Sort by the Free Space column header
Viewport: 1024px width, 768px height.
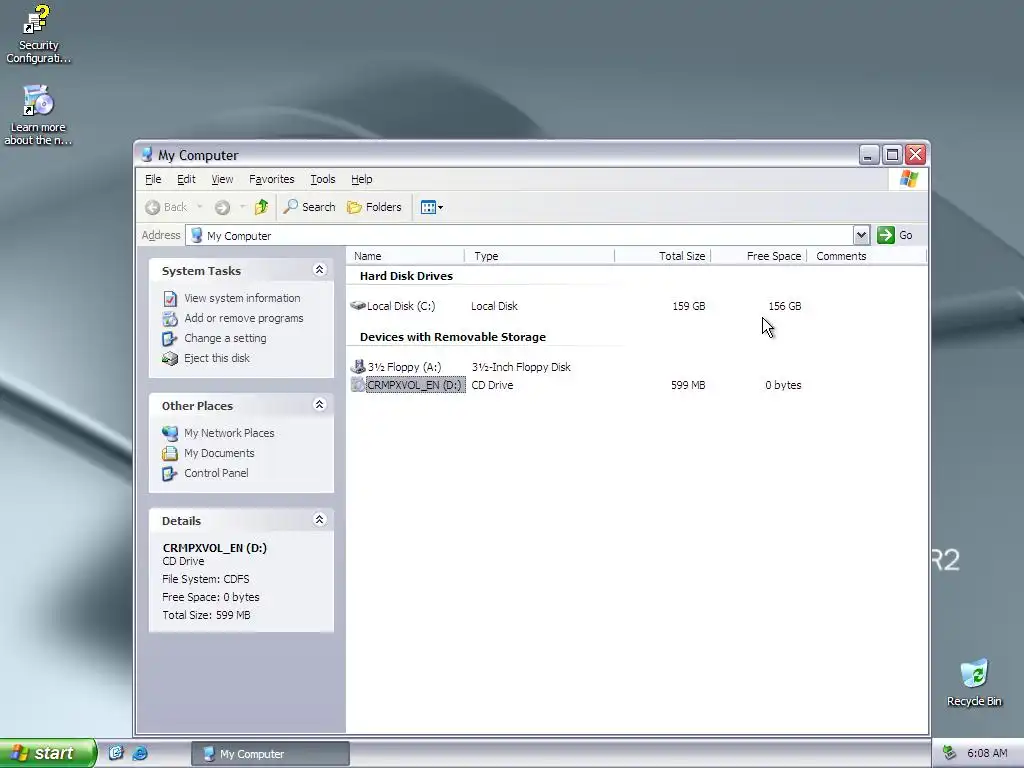click(x=759, y=256)
